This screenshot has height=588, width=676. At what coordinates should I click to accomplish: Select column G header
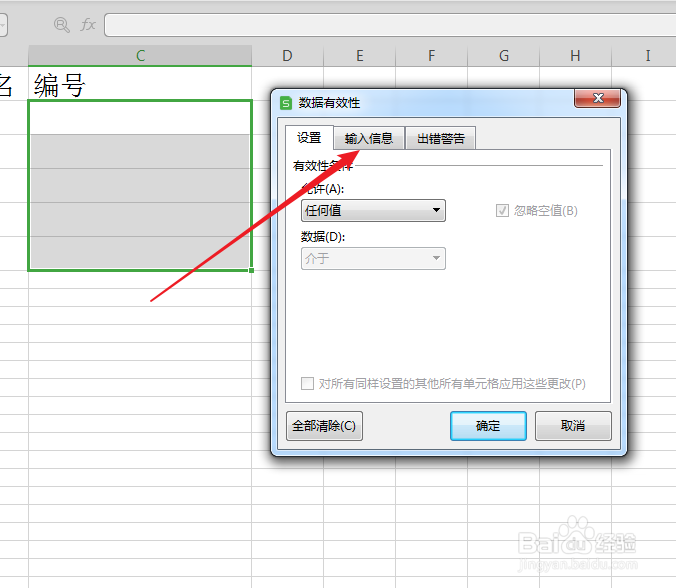point(504,56)
